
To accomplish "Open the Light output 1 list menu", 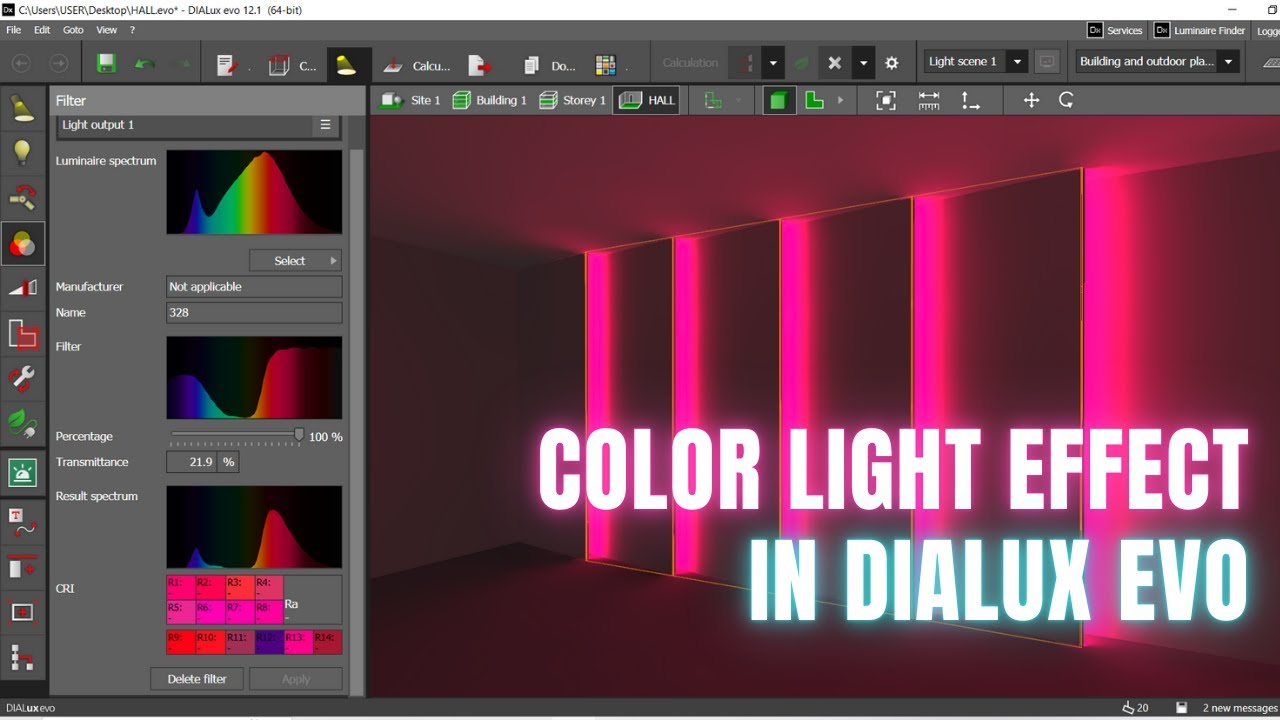I will (325, 125).
